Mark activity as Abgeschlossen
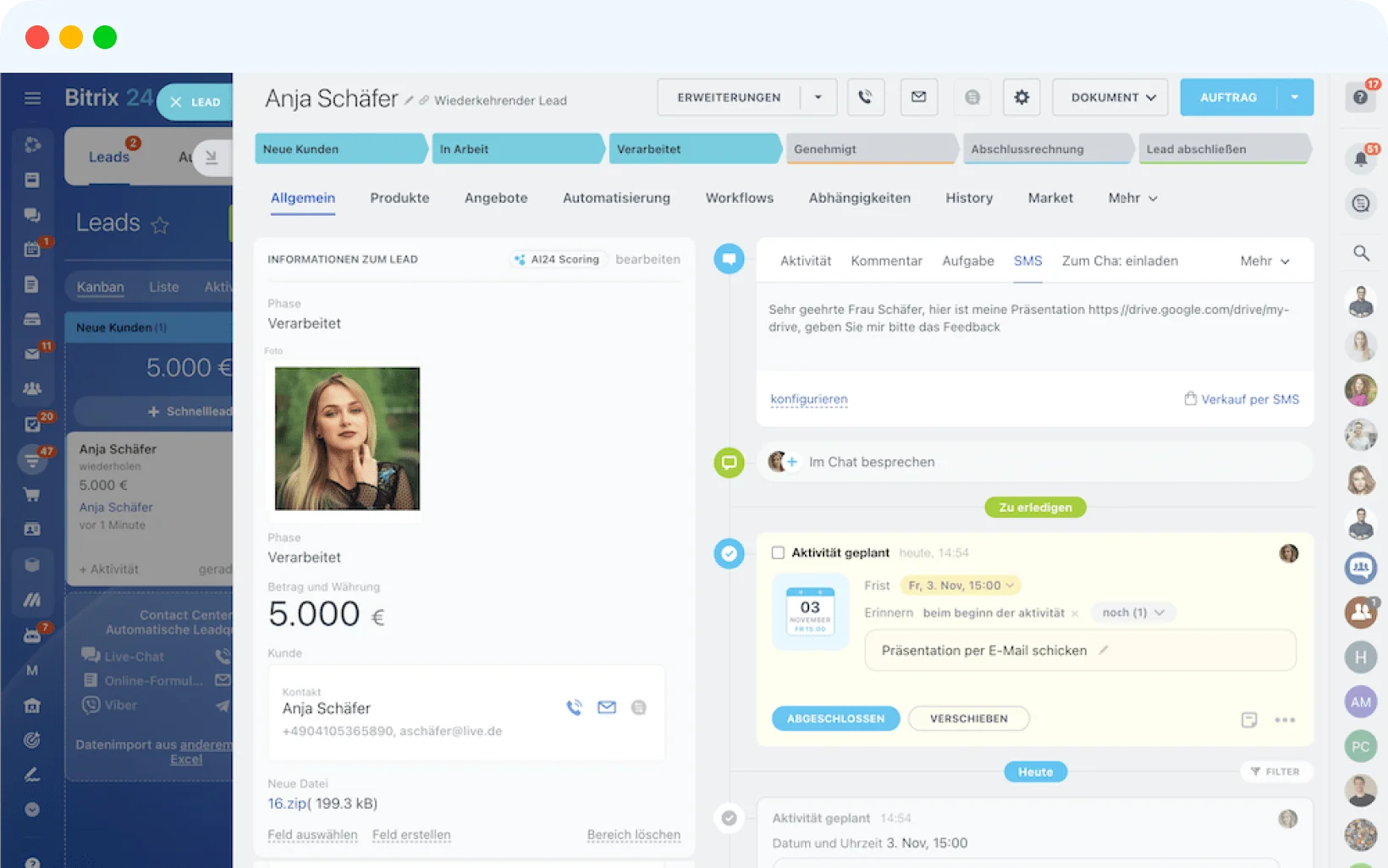The height and width of the screenshot is (868, 1388). (x=835, y=719)
